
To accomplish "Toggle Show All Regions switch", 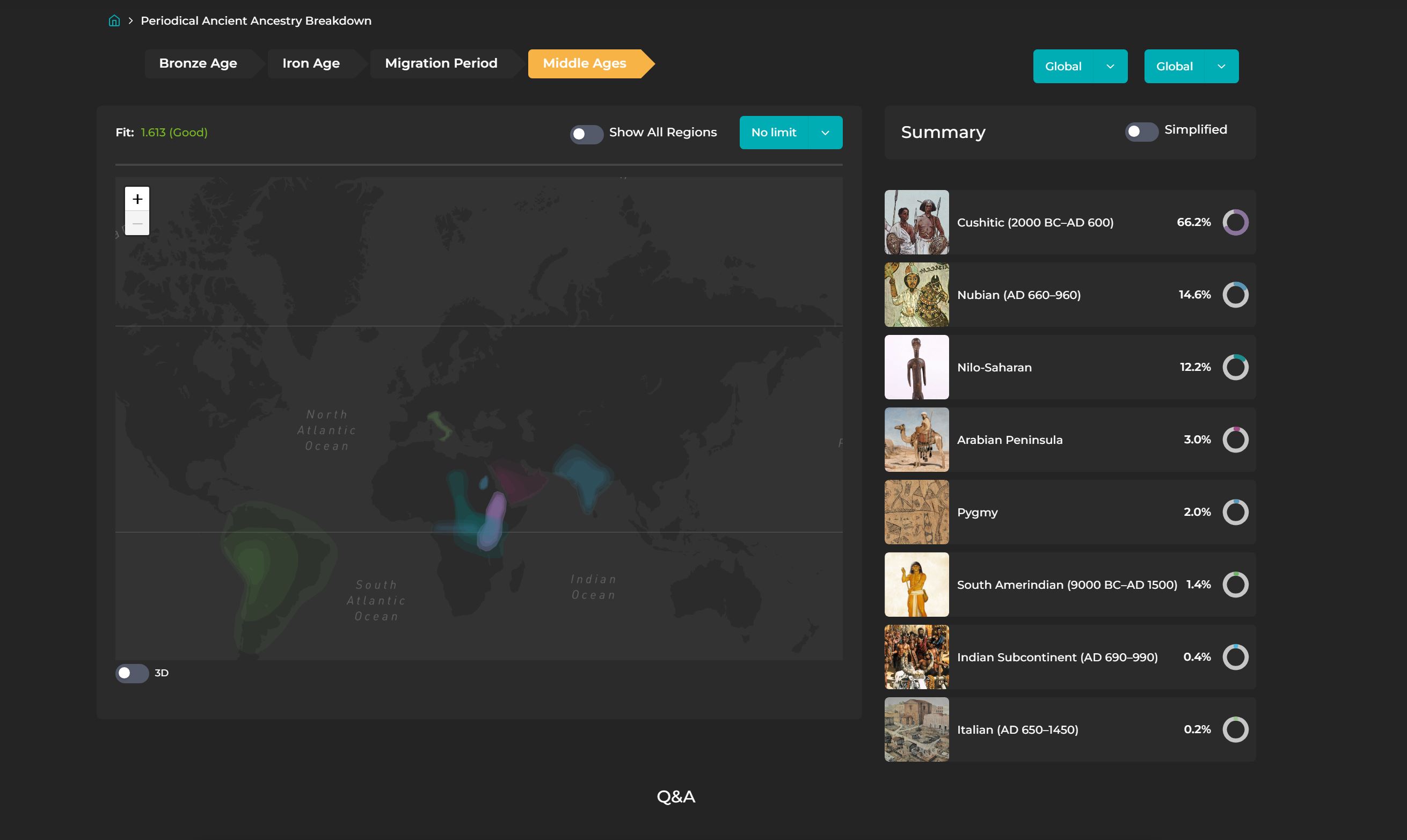I will (586, 134).
